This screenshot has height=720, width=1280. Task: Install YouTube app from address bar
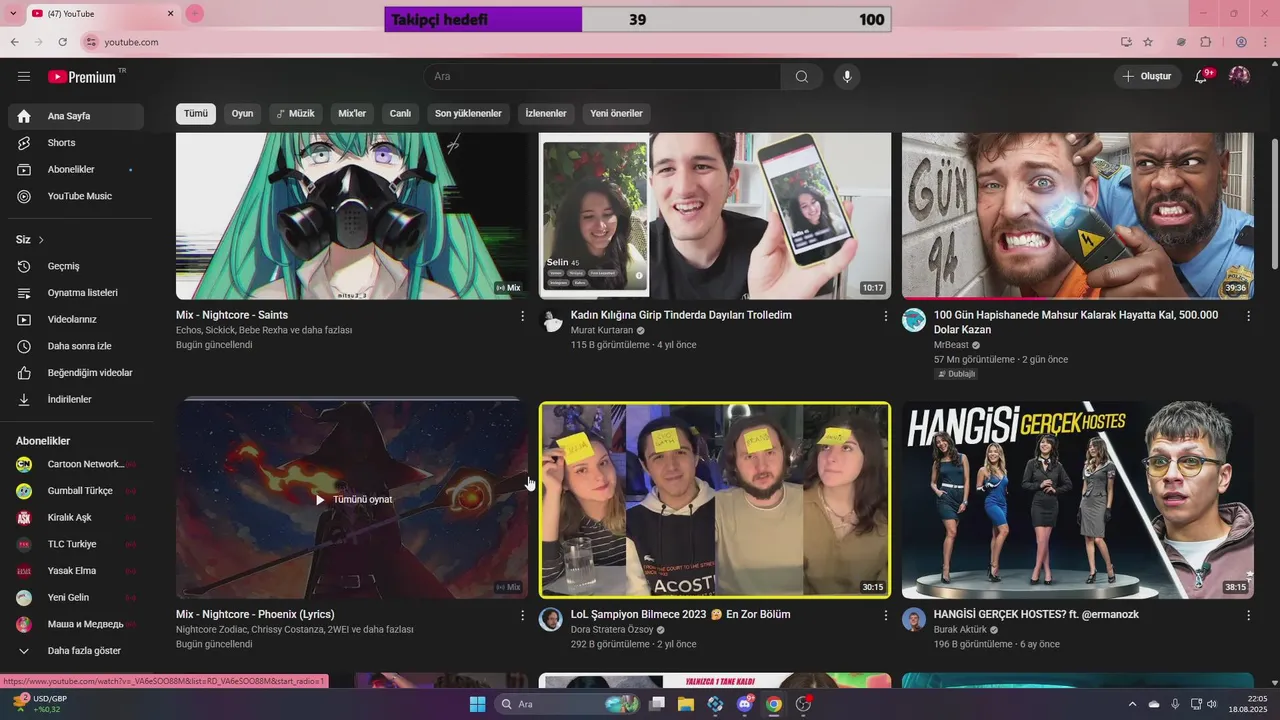1126,42
